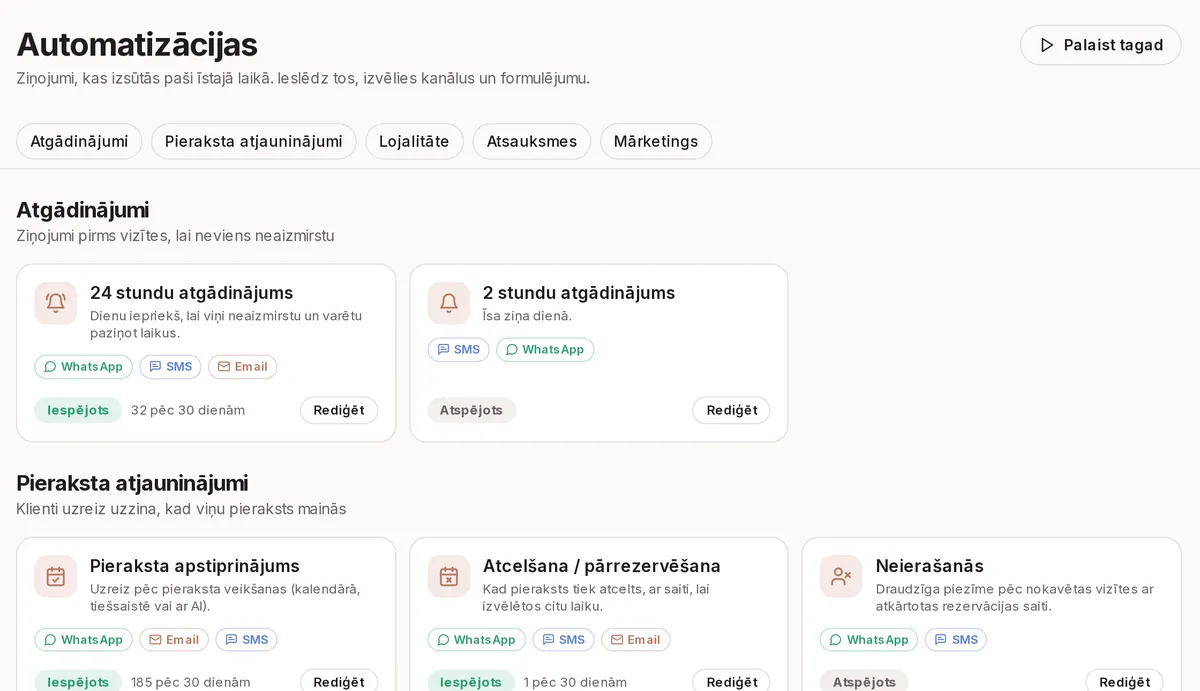This screenshot has width=1200, height=691.
Task: Select SMS chip in 24 stundu atgādinājums
Action: point(170,367)
